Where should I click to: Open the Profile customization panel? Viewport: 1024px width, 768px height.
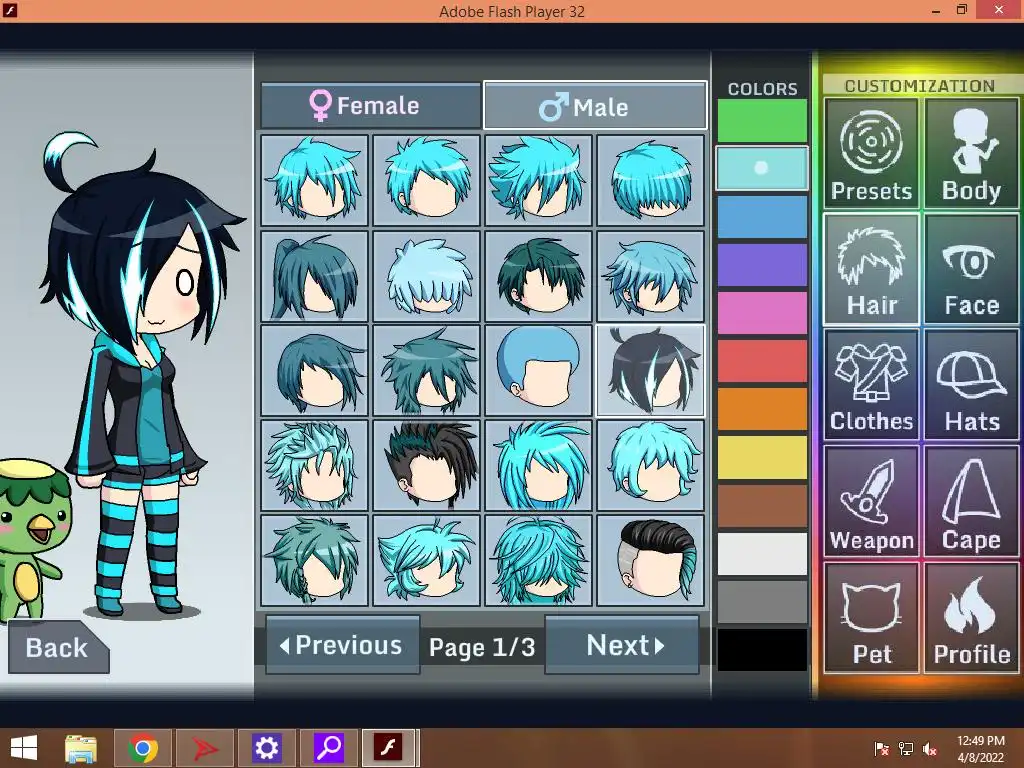tap(971, 618)
